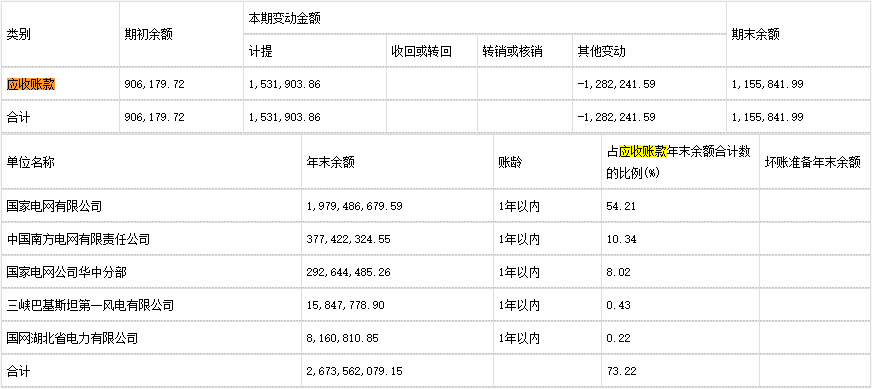Image resolution: width=872 pixels, height=389 pixels.
Task: Select the value 1,979,486,679.59
Action: click(x=354, y=206)
